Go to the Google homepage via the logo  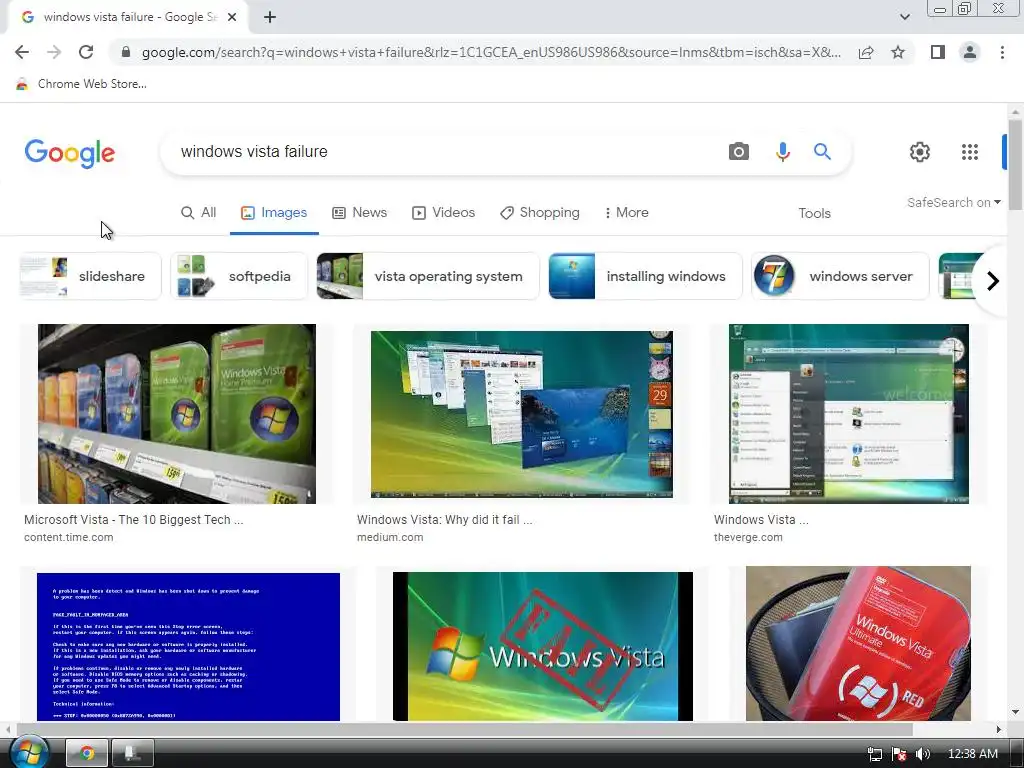(70, 153)
